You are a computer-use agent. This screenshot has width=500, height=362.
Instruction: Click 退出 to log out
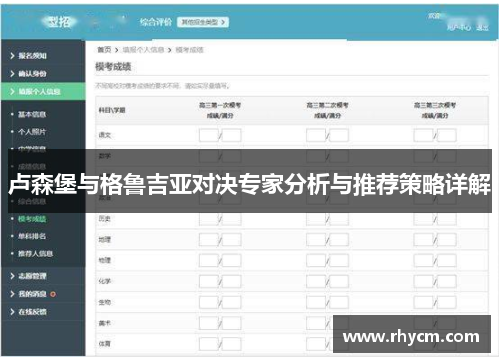click(482, 28)
